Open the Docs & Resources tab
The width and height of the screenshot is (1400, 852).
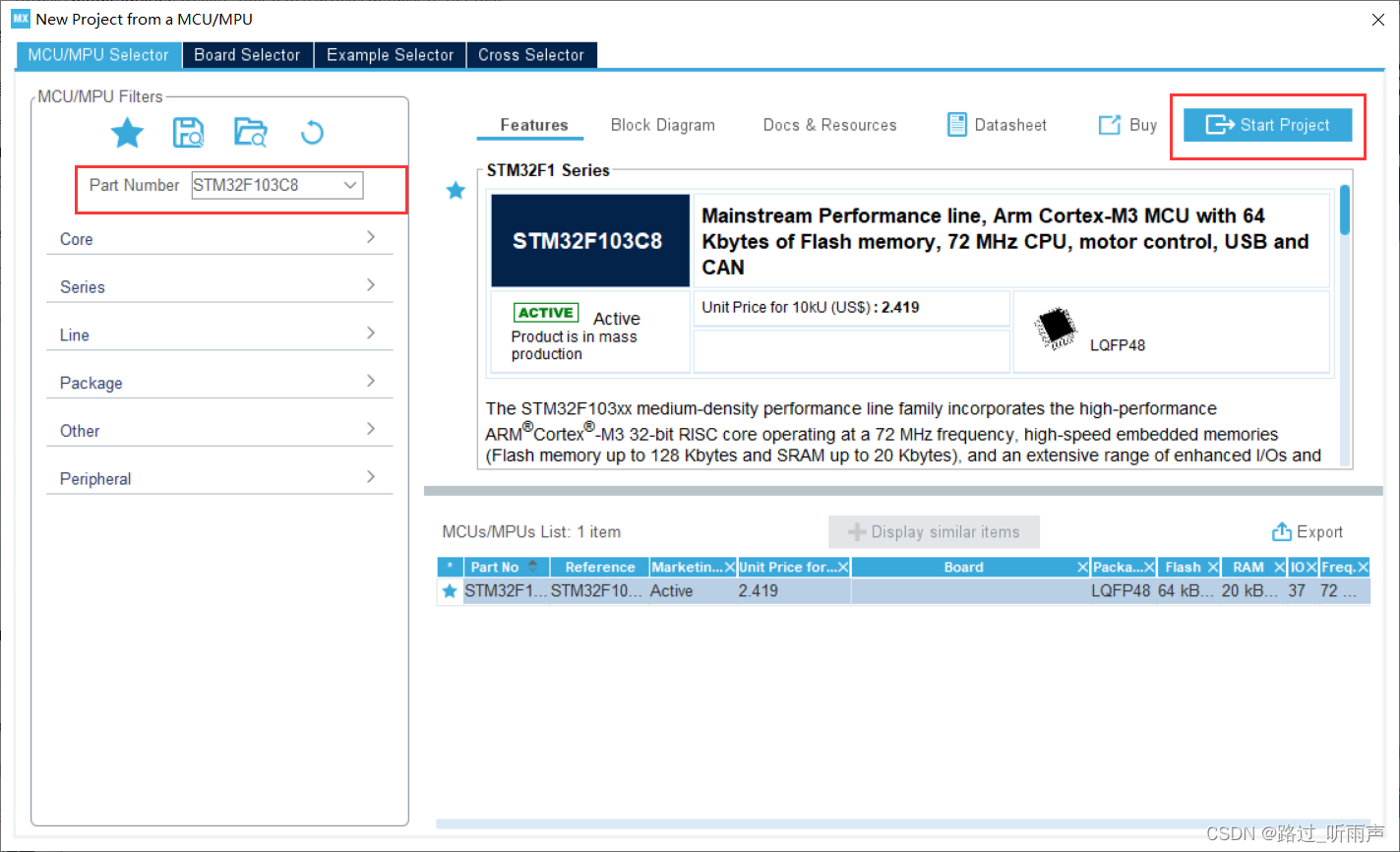coord(830,125)
